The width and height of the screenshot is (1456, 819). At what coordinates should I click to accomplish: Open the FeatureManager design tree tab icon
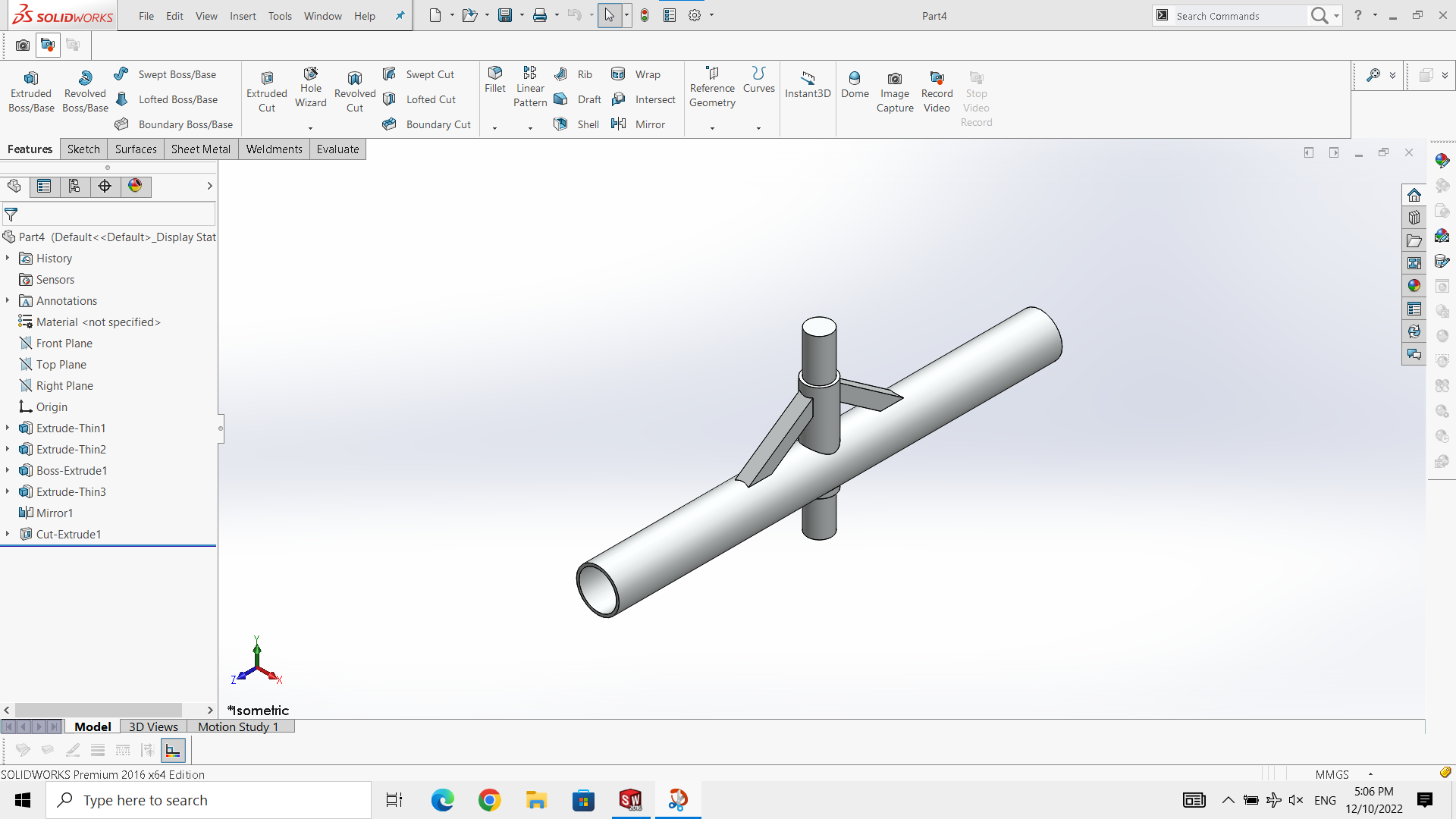pyautogui.click(x=14, y=187)
